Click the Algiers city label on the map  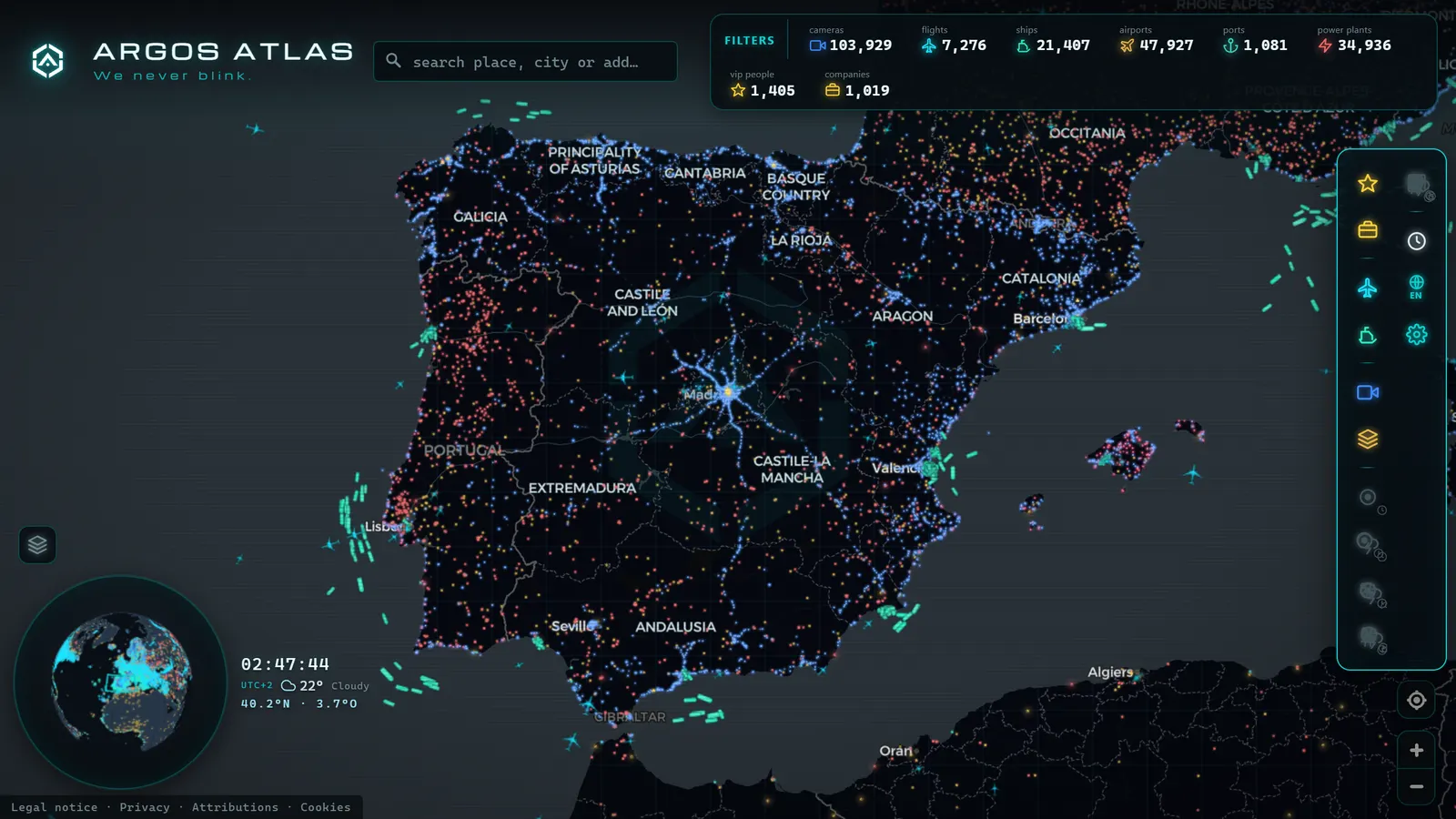[x=1110, y=672]
